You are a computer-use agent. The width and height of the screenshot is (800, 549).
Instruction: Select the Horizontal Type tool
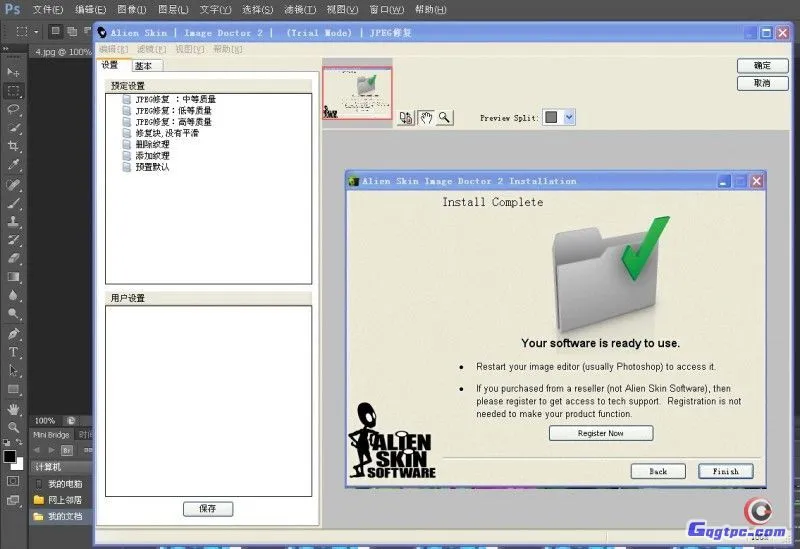13,352
